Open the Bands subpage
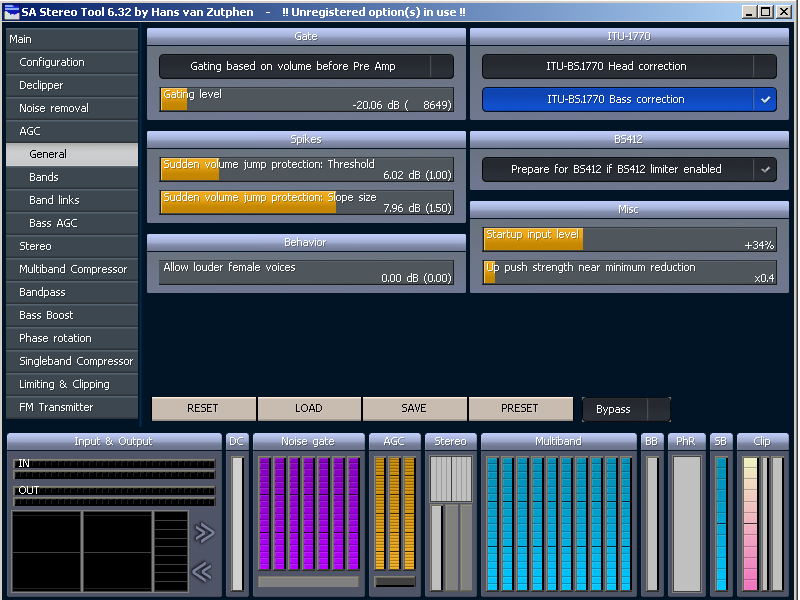This screenshot has height=600, width=800. tap(72, 177)
